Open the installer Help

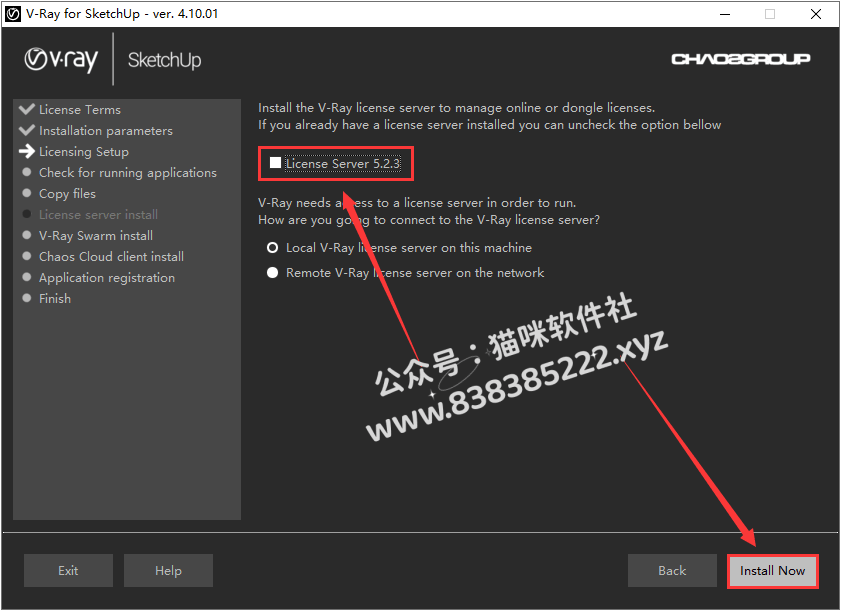[168, 571]
